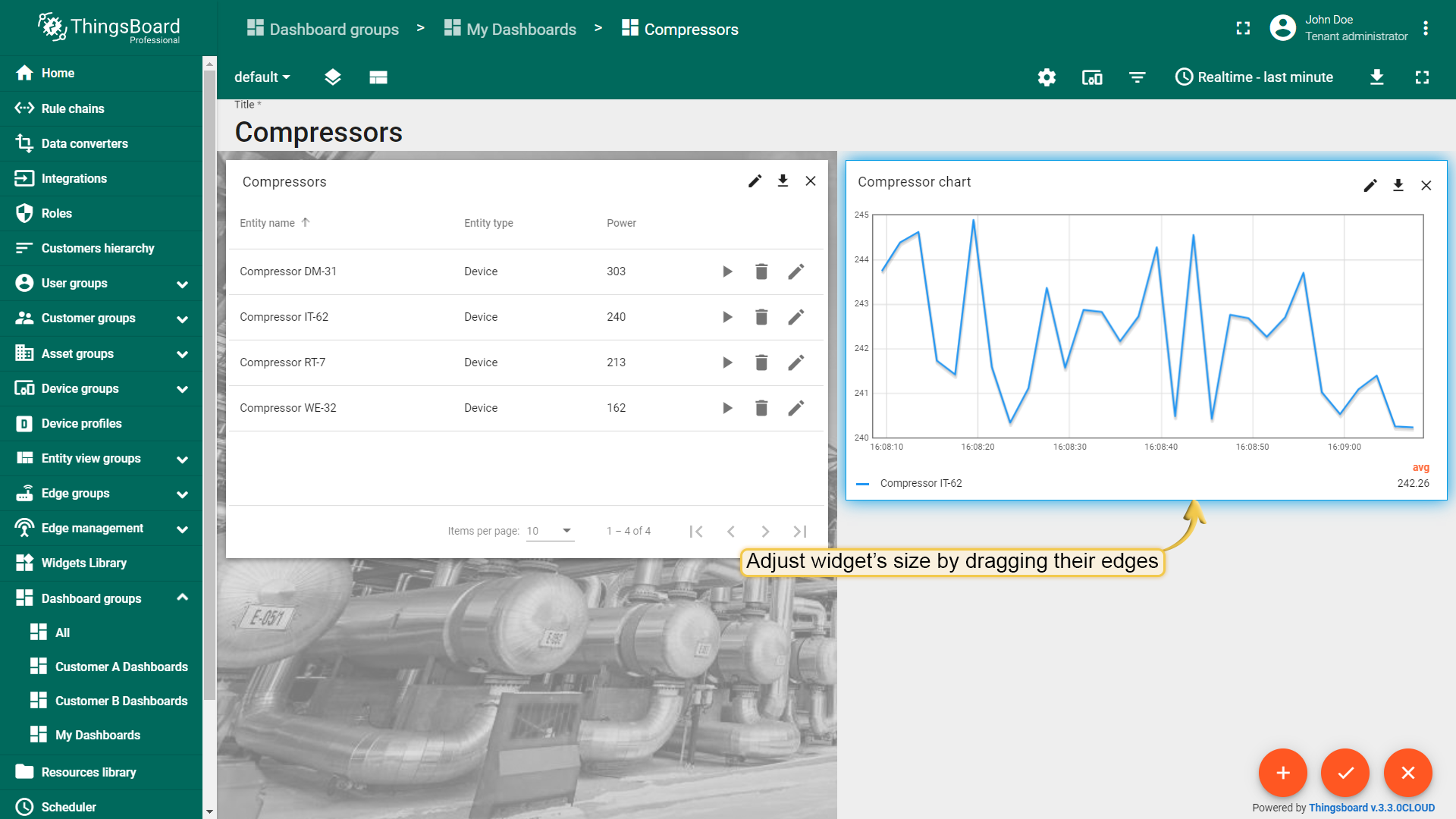
Task: Click play arrow for Compressor DM-31
Action: point(727,271)
